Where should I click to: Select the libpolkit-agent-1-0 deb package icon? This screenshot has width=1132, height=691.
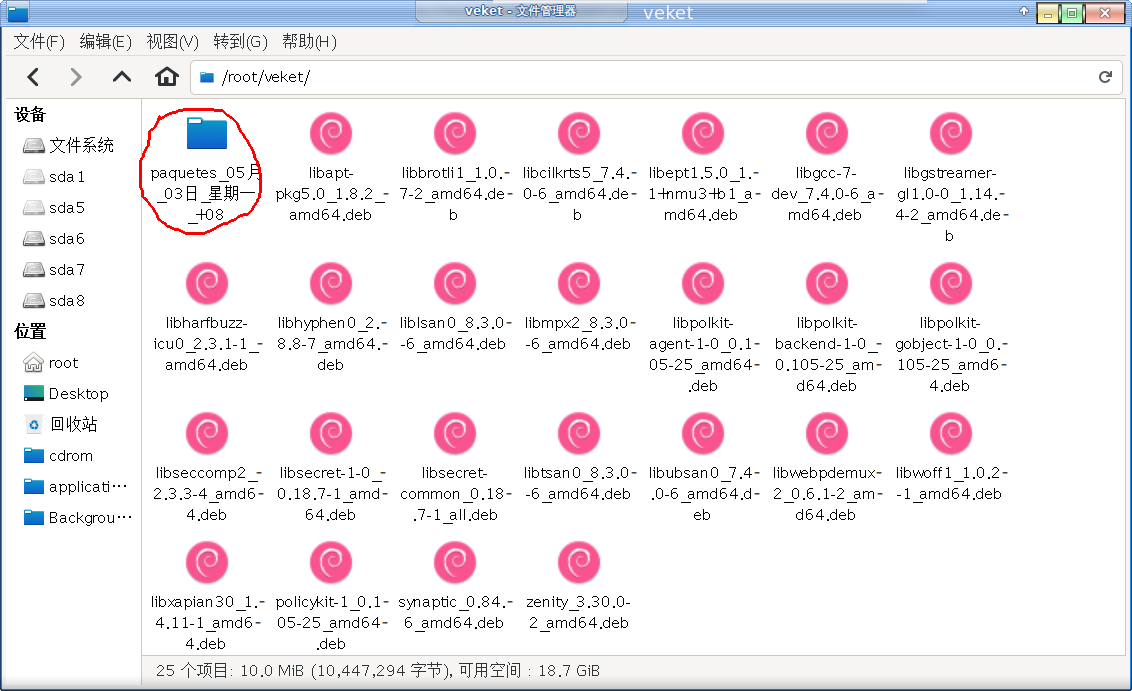tap(703, 283)
